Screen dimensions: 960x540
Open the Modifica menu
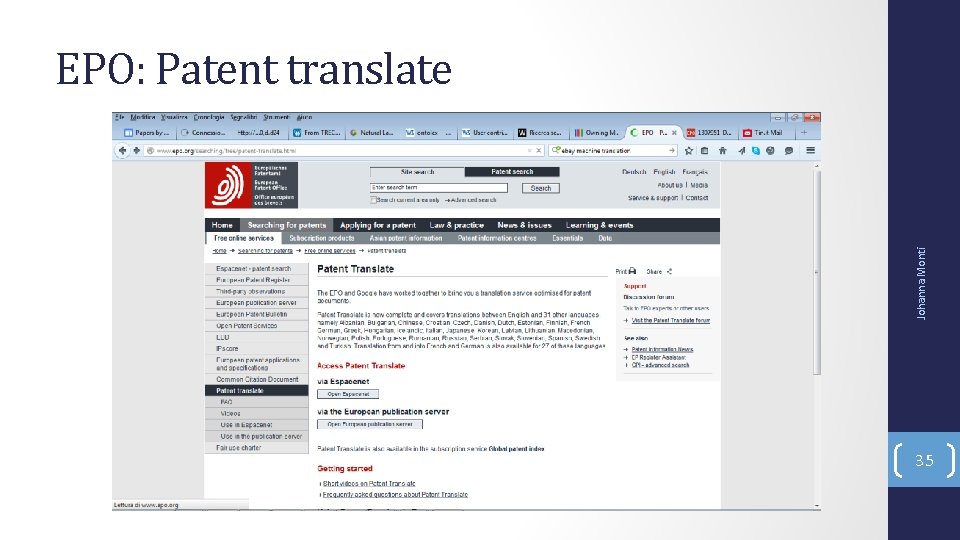click(x=143, y=117)
